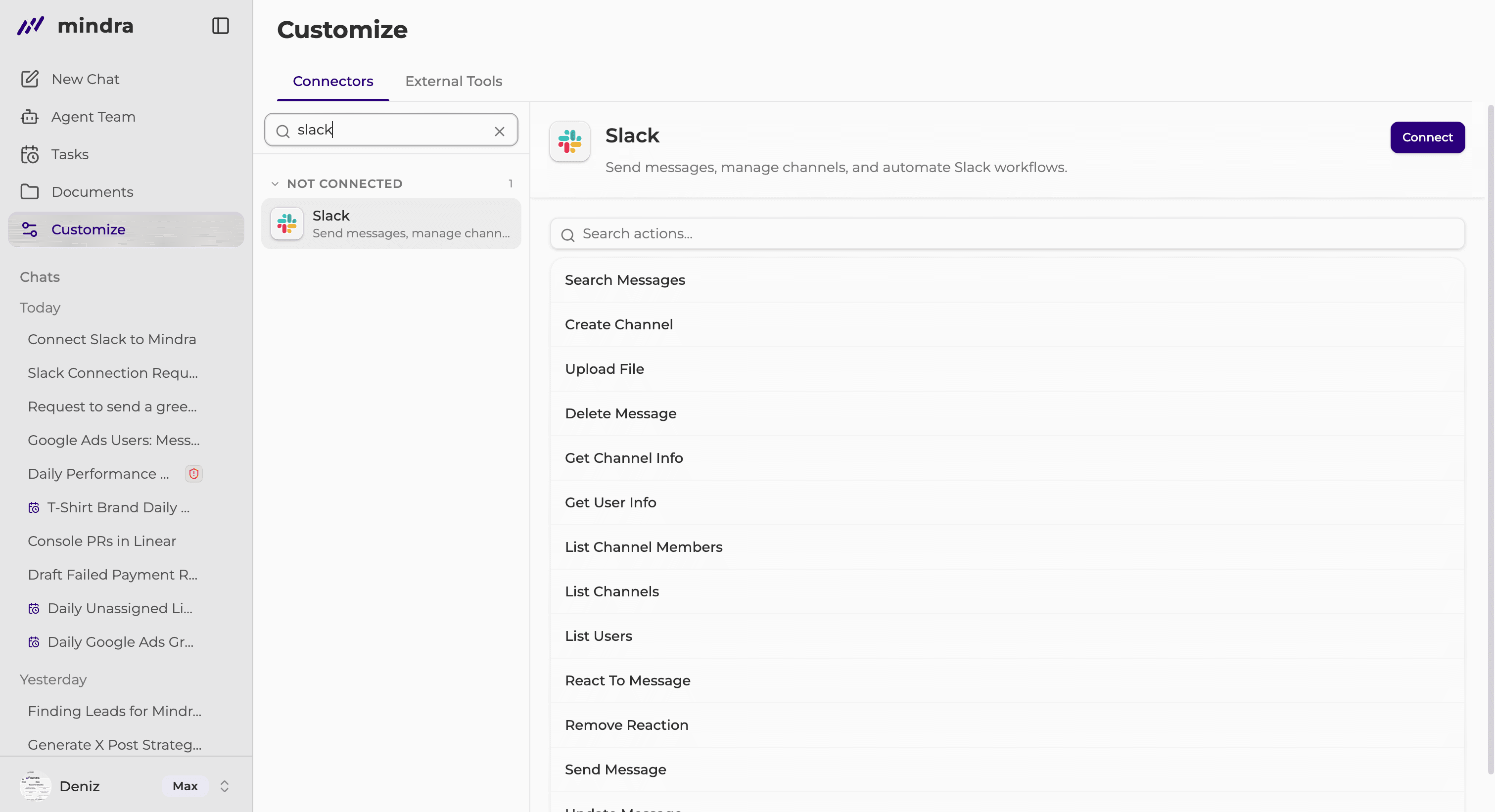Collapse the NOT CONNECTED section chevron
This screenshot has height=812, width=1495.
click(275, 184)
